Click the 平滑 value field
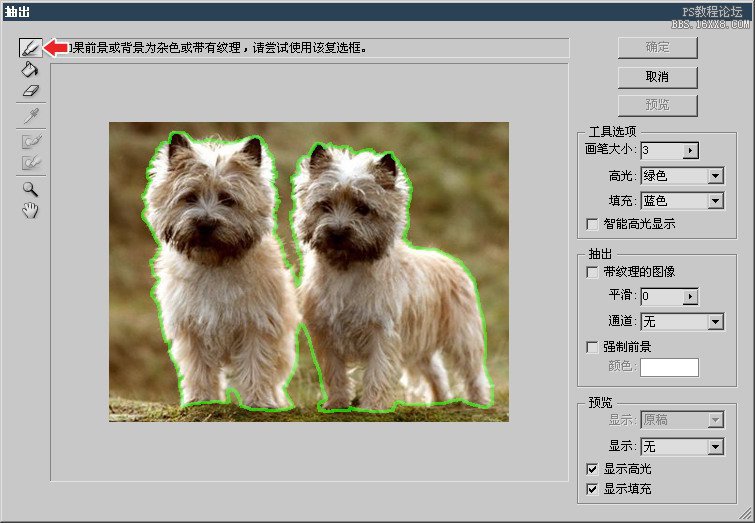755x523 pixels. tap(662, 296)
